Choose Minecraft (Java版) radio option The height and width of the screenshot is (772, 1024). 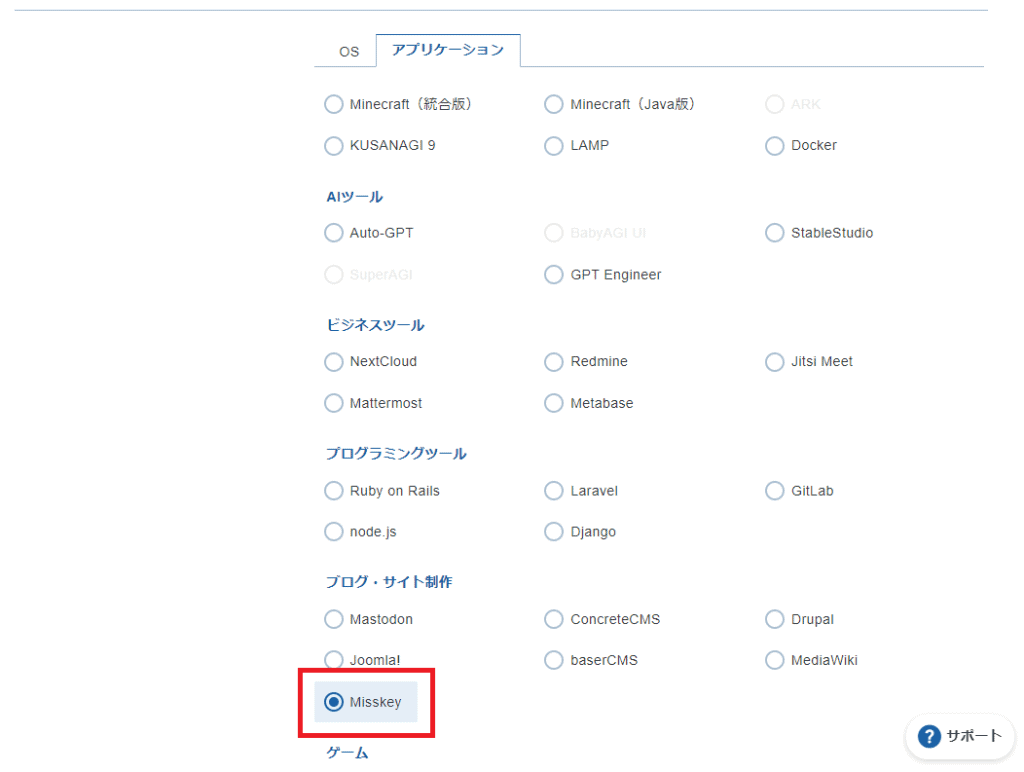point(554,105)
